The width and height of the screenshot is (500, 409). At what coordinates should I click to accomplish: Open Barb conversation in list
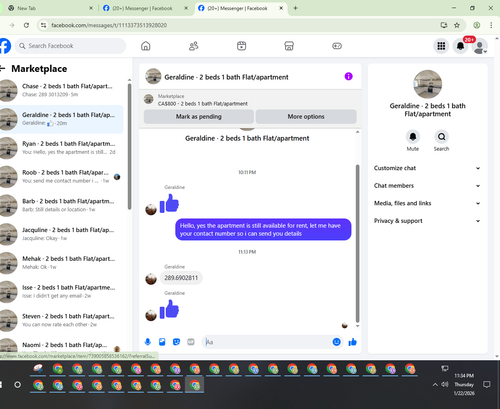[62, 205]
